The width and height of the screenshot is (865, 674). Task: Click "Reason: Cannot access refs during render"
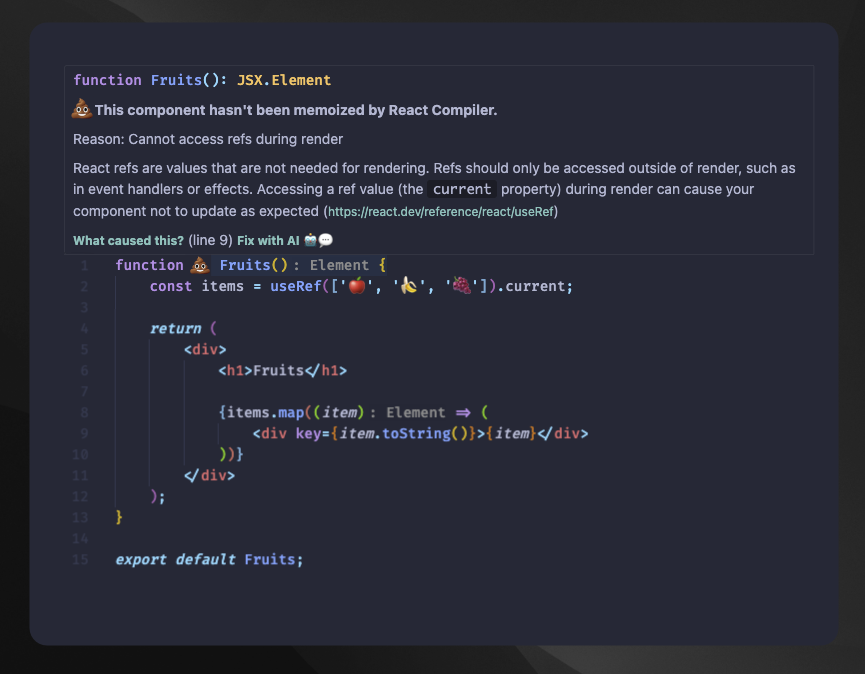pos(208,139)
